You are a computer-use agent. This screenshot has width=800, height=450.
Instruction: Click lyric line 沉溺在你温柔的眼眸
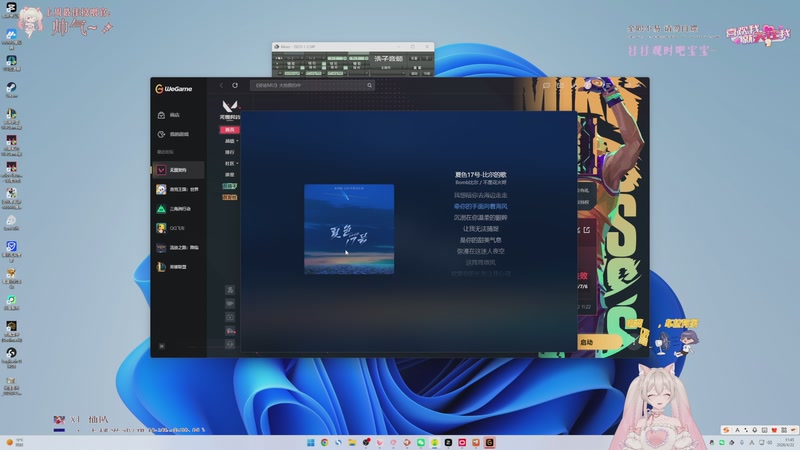481,217
